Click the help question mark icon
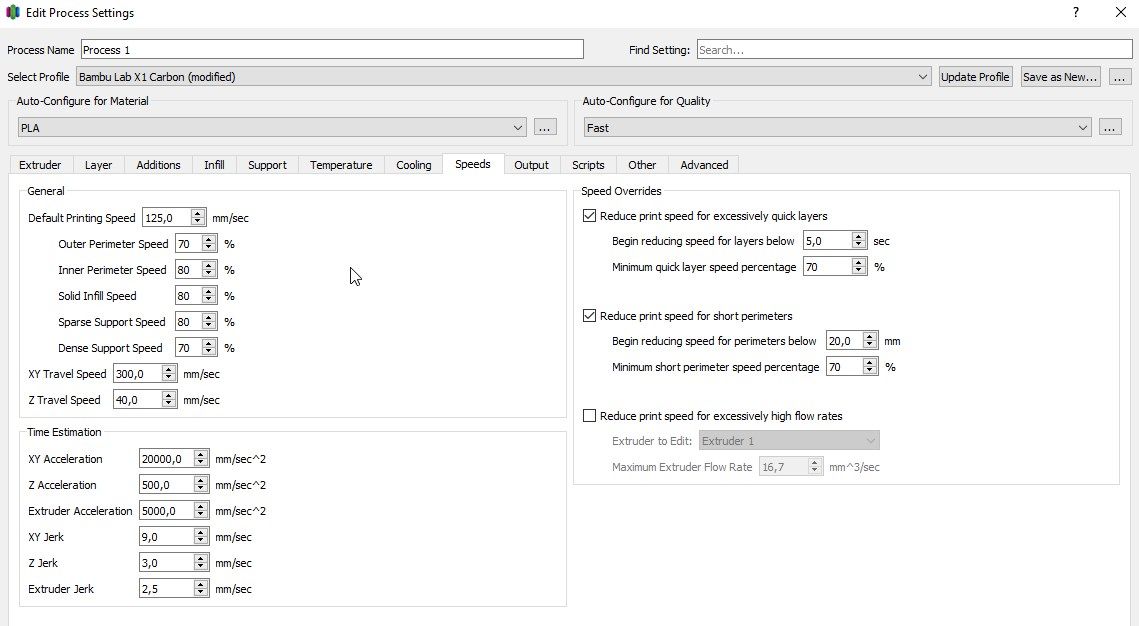Screen dimensions: 1139x626 pos(1075,13)
